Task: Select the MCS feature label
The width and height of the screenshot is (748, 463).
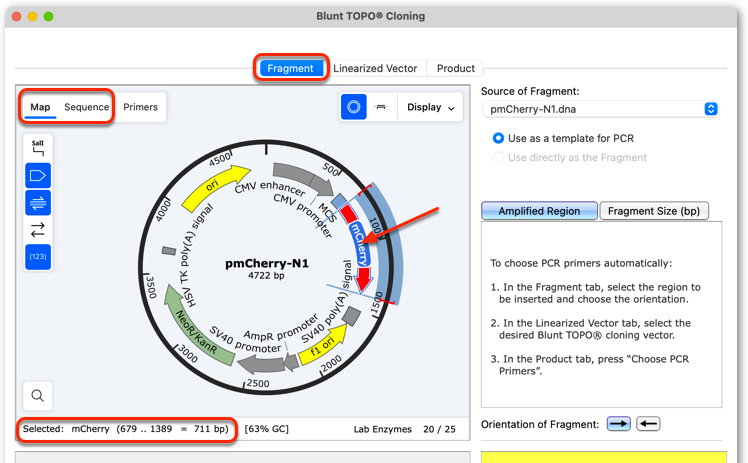Action: point(327,212)
